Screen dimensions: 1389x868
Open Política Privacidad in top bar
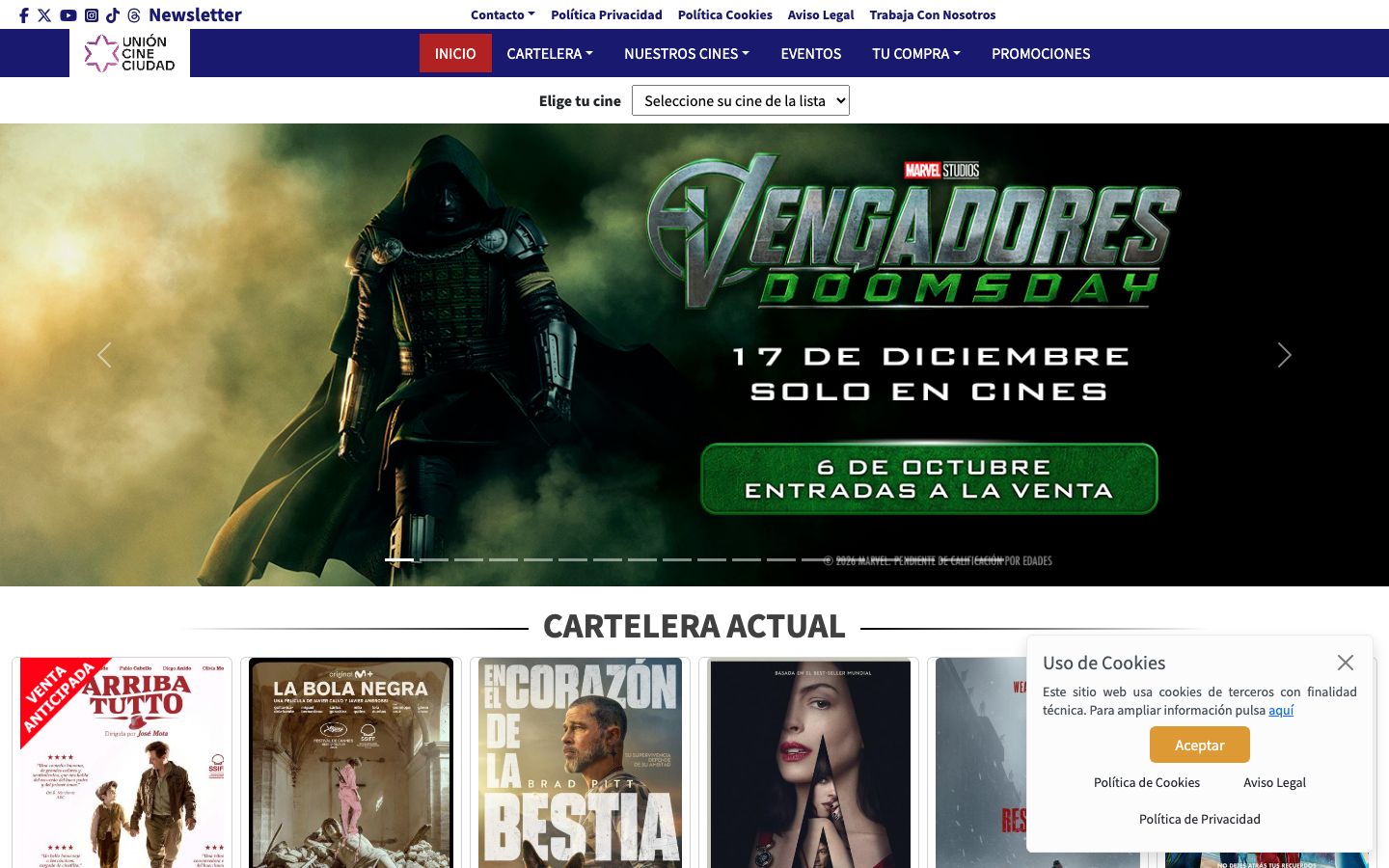click(607, 14)
